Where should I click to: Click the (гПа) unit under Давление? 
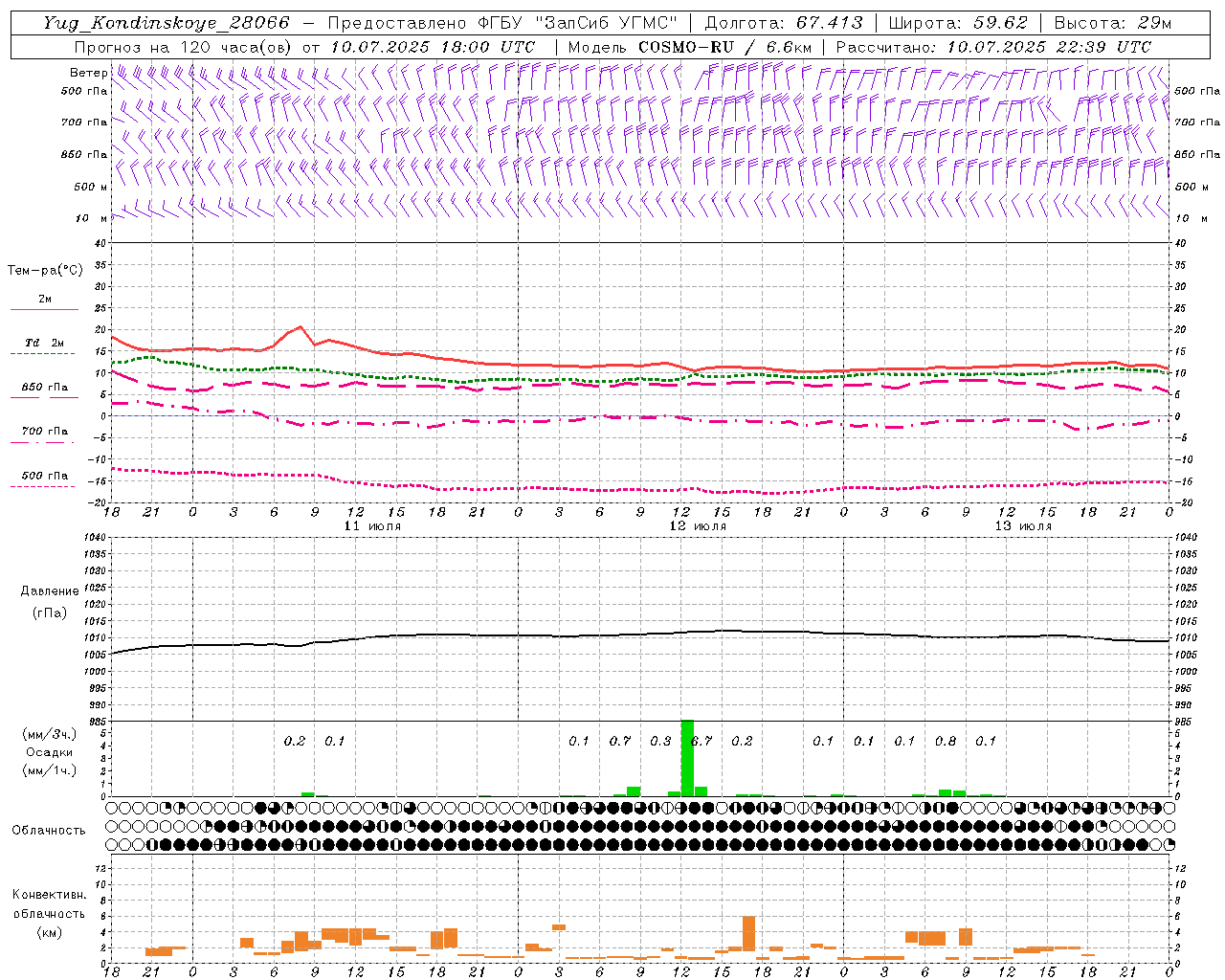[50, 612]
